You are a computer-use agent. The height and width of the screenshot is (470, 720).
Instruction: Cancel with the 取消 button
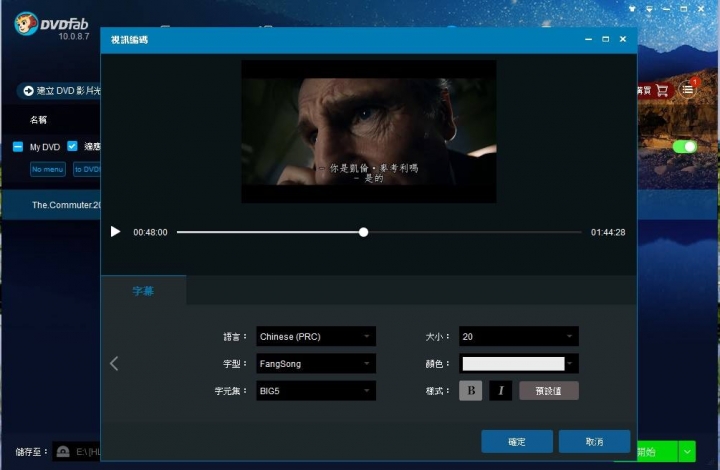click(x=594, y=442)
